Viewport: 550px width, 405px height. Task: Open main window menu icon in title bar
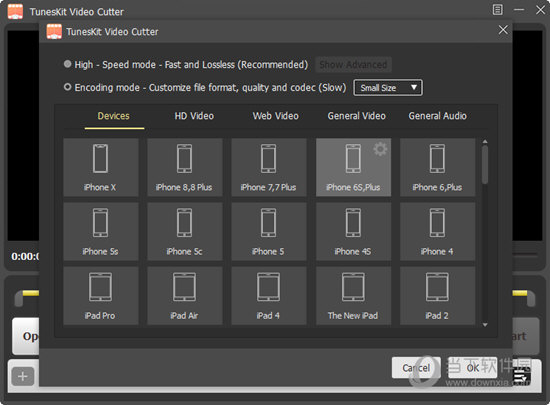coord(497,10)
